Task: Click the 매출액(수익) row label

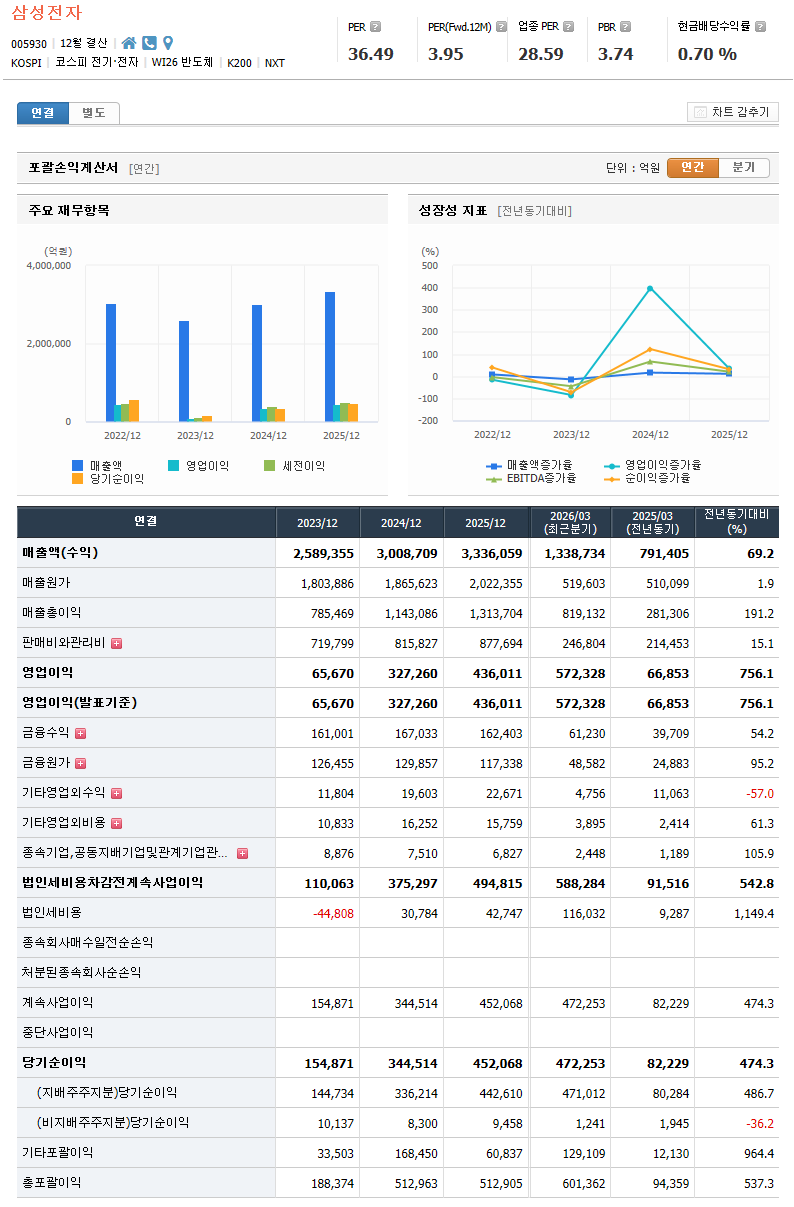Action: [60, 553]
